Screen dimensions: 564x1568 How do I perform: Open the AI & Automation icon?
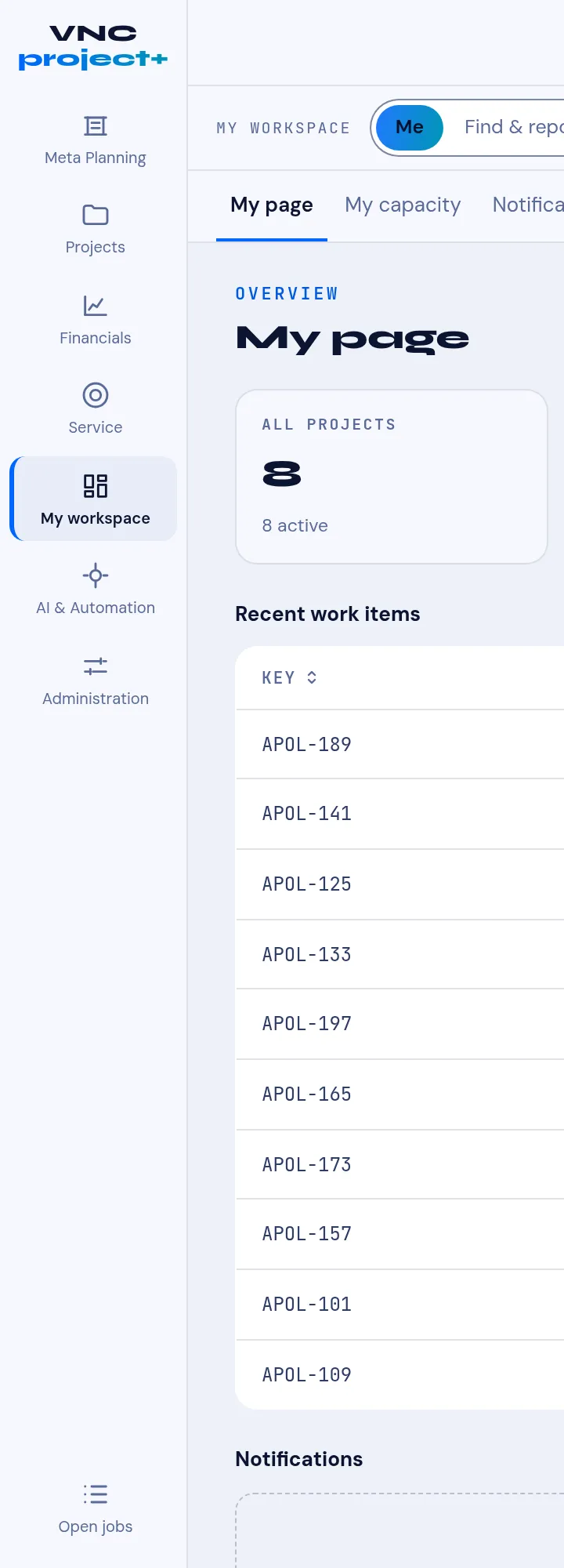tap(96, 575)
